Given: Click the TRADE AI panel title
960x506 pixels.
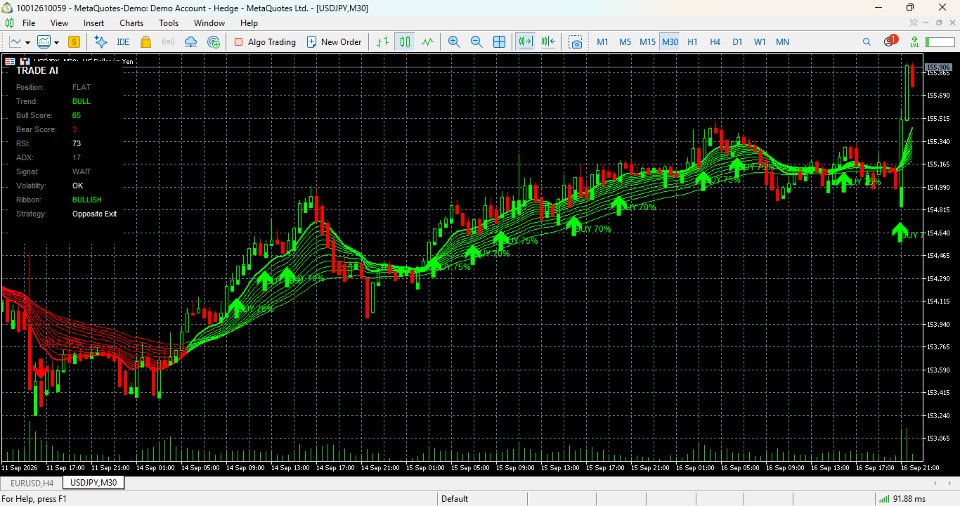Looking at the screenshot, I should (37, 70).
